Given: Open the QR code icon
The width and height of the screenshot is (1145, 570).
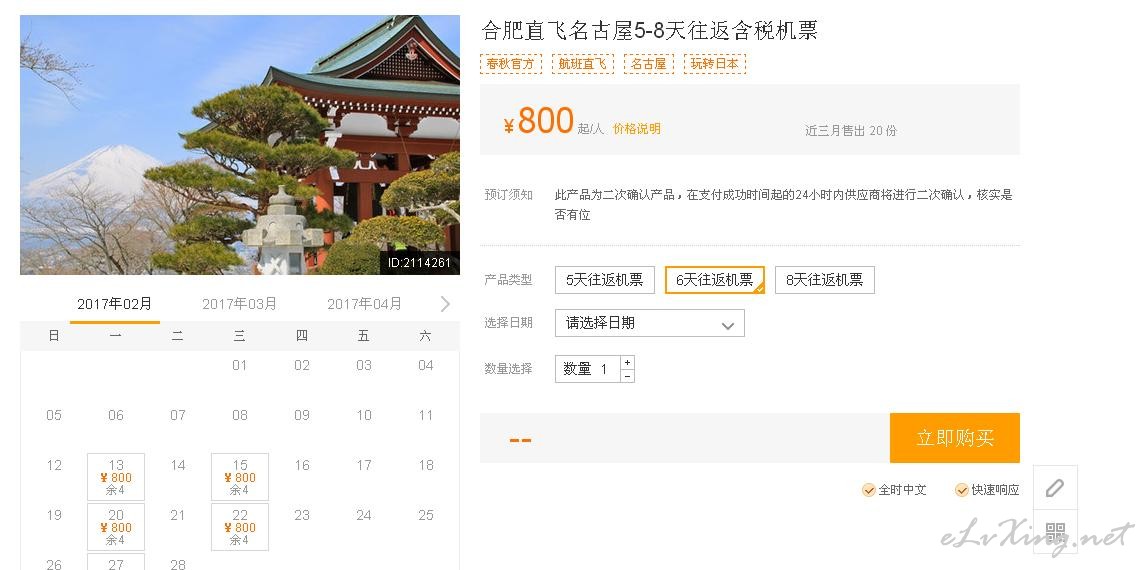Looking at the screenshot, I should coord(1054,532).
